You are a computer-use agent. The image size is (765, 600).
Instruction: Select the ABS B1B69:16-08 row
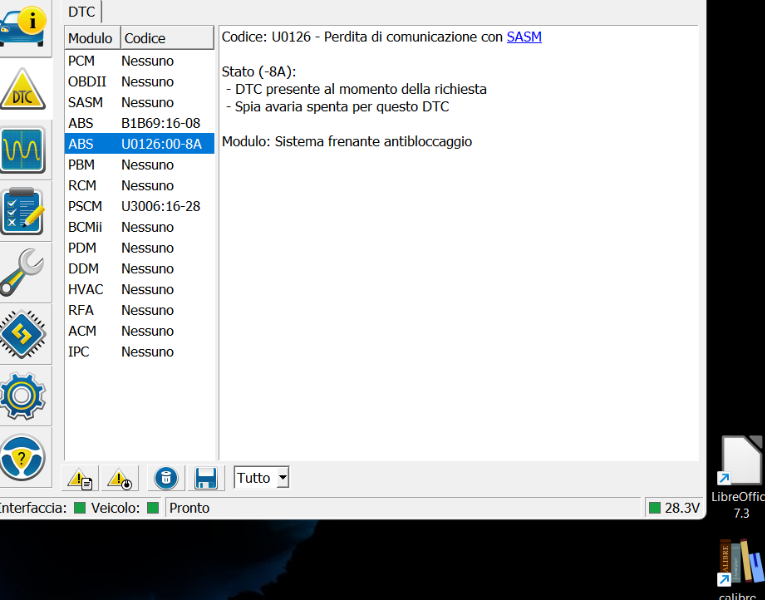[x=140, y=123]
